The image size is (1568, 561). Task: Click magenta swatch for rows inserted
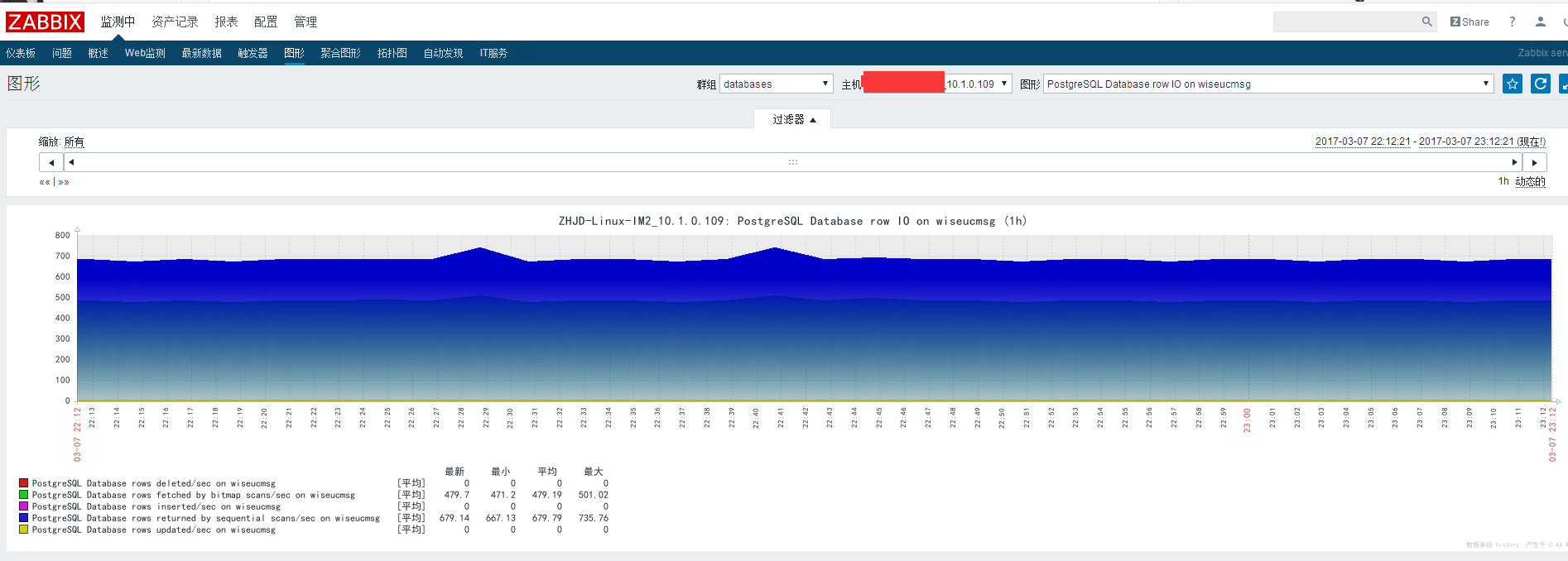tap(24, 506)
